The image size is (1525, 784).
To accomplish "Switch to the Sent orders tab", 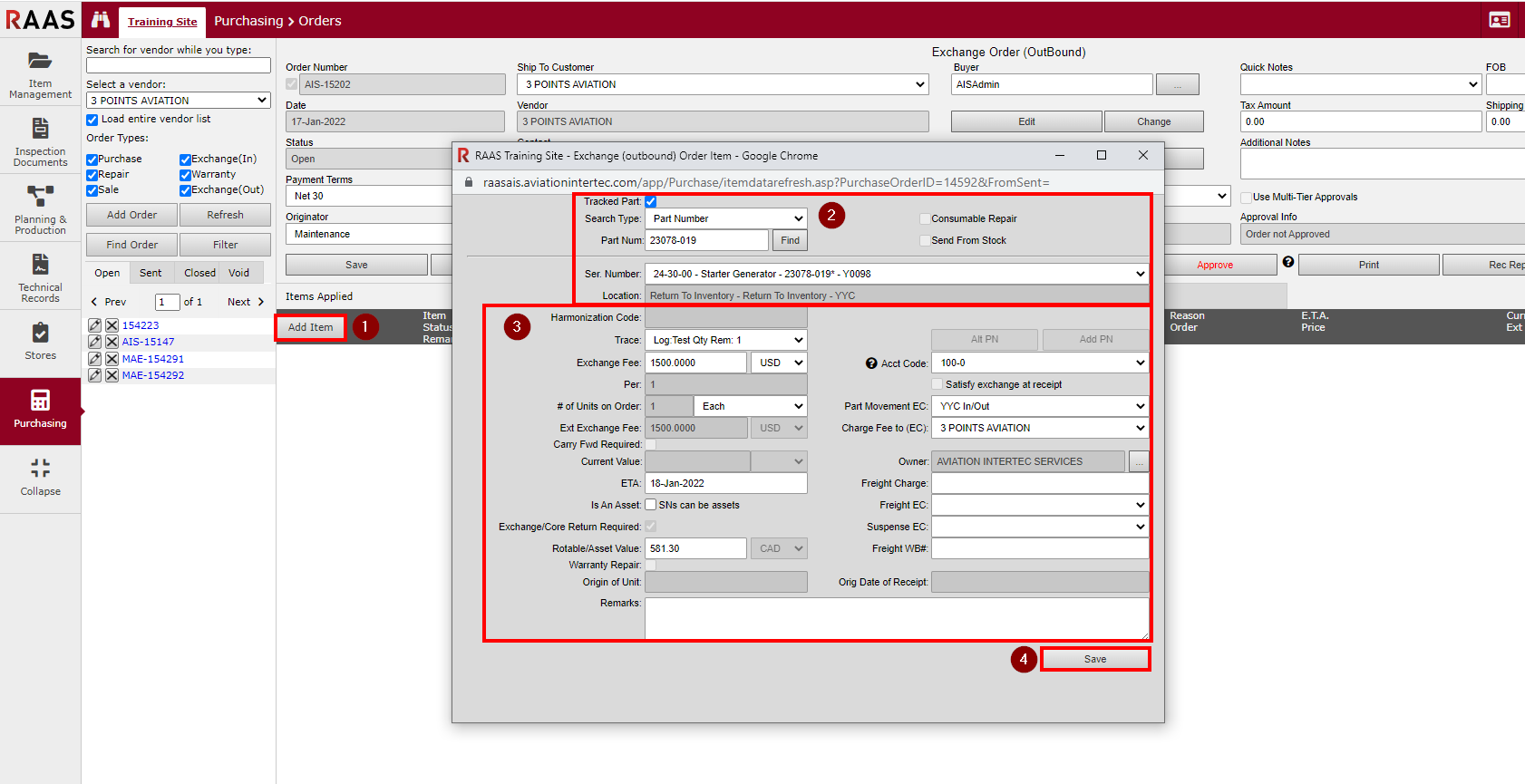I will (151, 273).
